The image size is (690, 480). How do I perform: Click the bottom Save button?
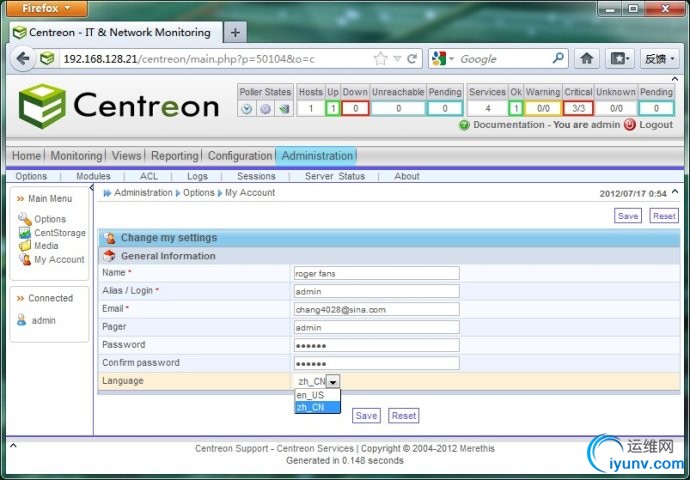click(x=366, y=416)
